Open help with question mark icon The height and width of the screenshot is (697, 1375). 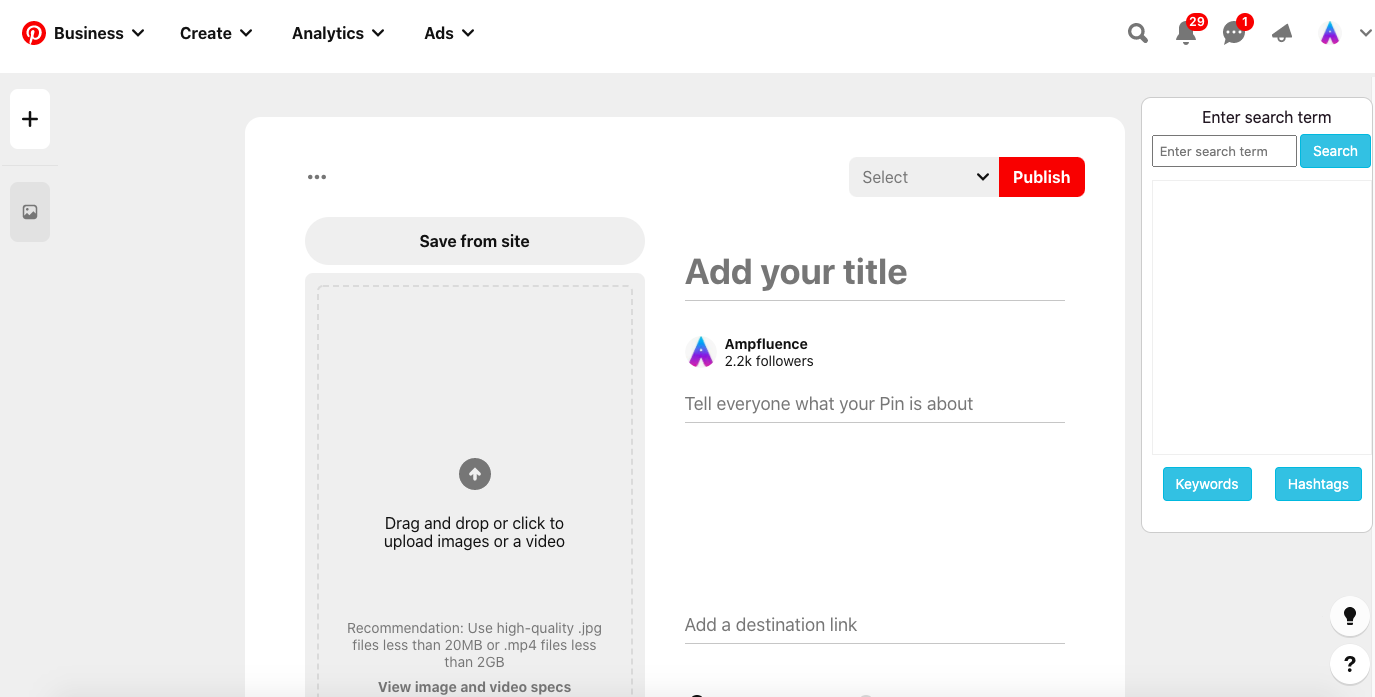click(x=1349, y=663)
